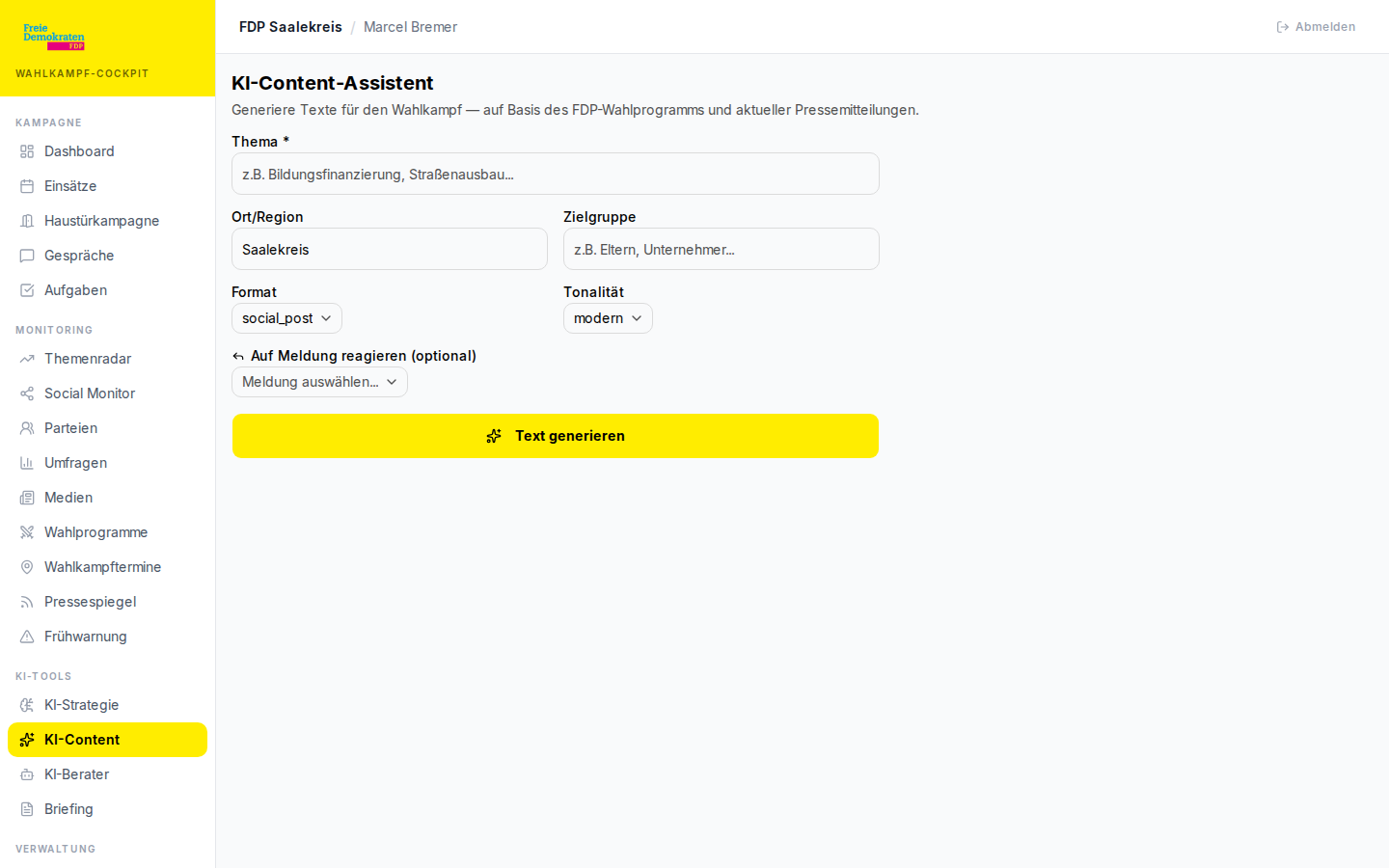Click the KI-Strategie icon
The width and height of the screenshot is (1389, 868).
coord(27,705)
